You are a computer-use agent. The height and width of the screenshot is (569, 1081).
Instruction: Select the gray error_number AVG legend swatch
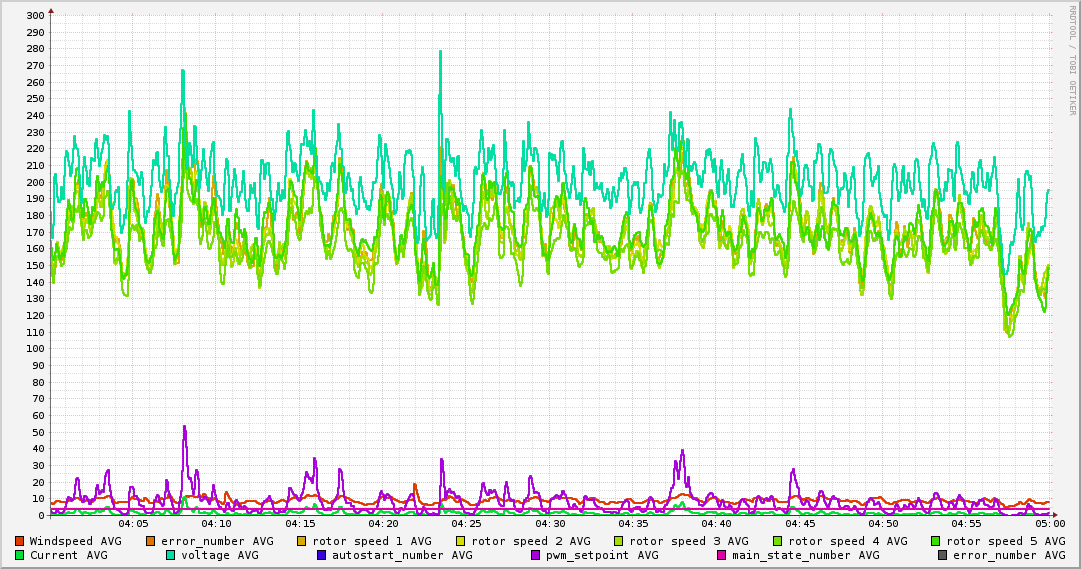942,555
